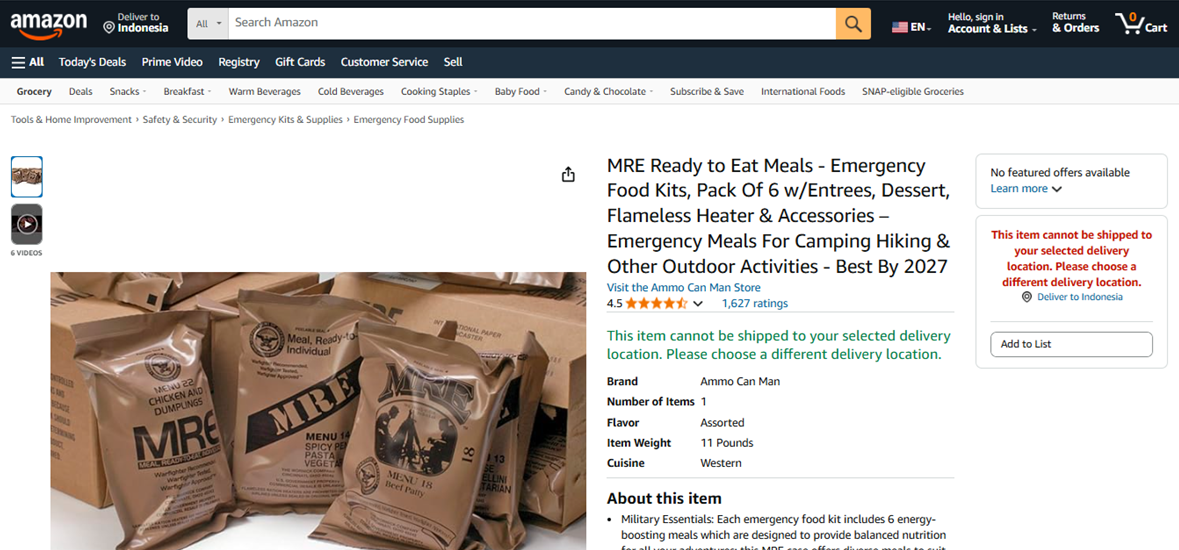The image size is (1179, 550).
Task: Open the hamburger All menu
Action: 28,62
